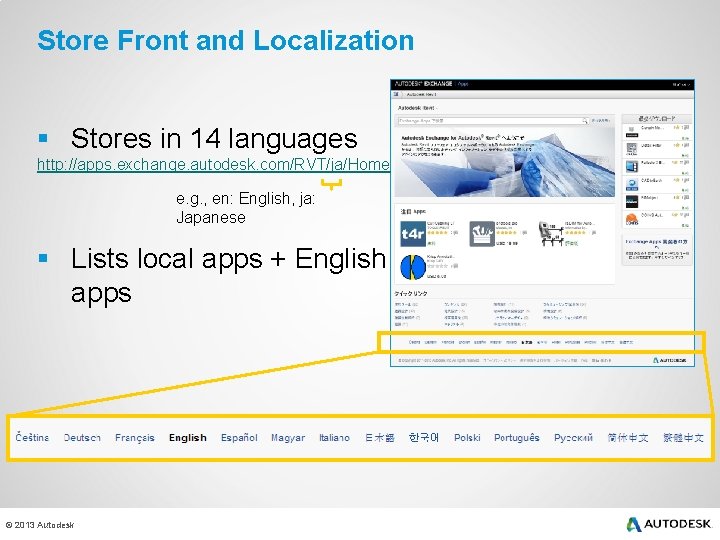Screen dimensions: 720x540
Task: Click the chair dimensions app icon
Action: [551, 234]
